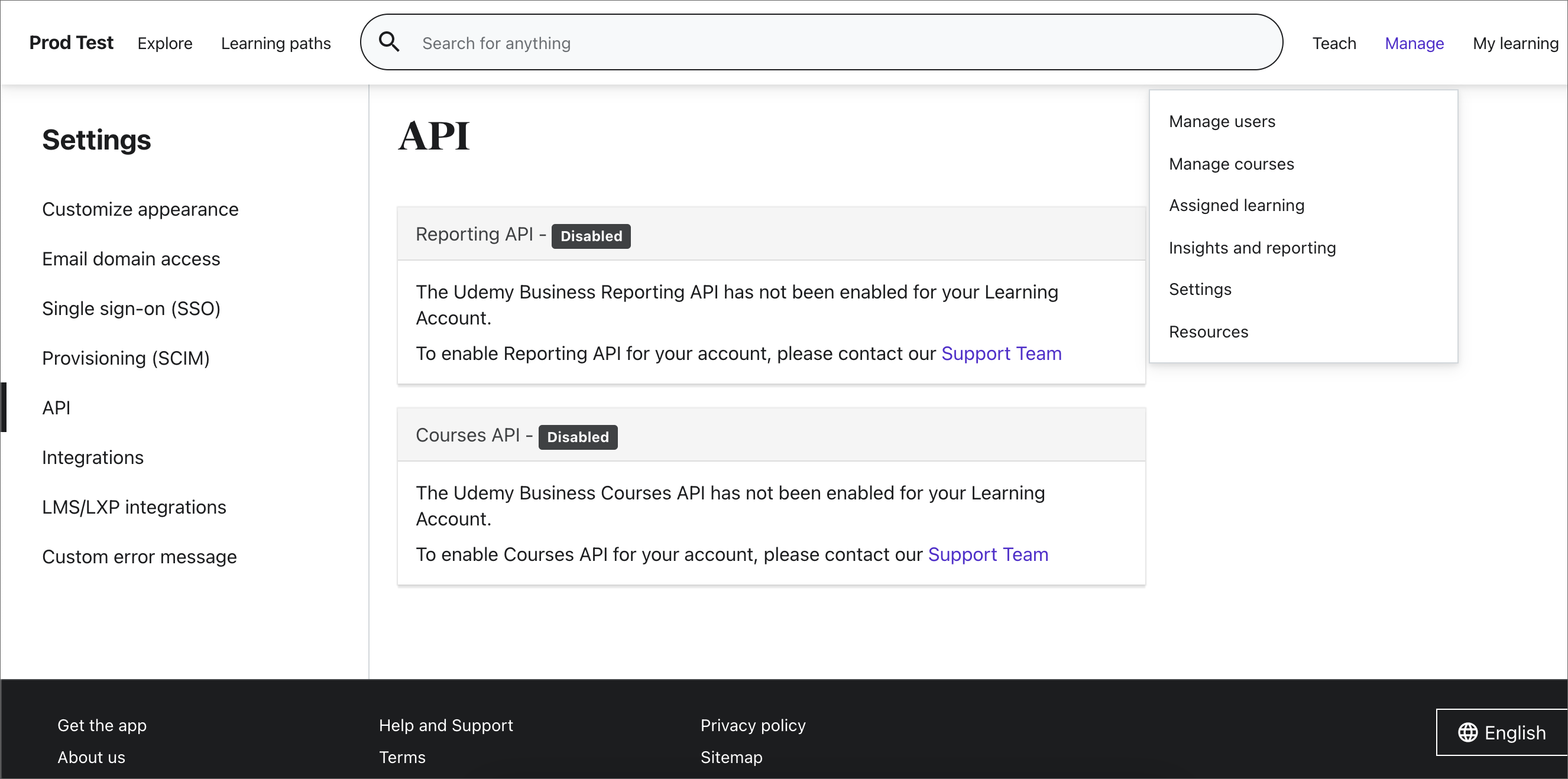The height and width of the screenshot is (779, 1568).
Task: Select Customize appearance option
Action: point(140,209)
